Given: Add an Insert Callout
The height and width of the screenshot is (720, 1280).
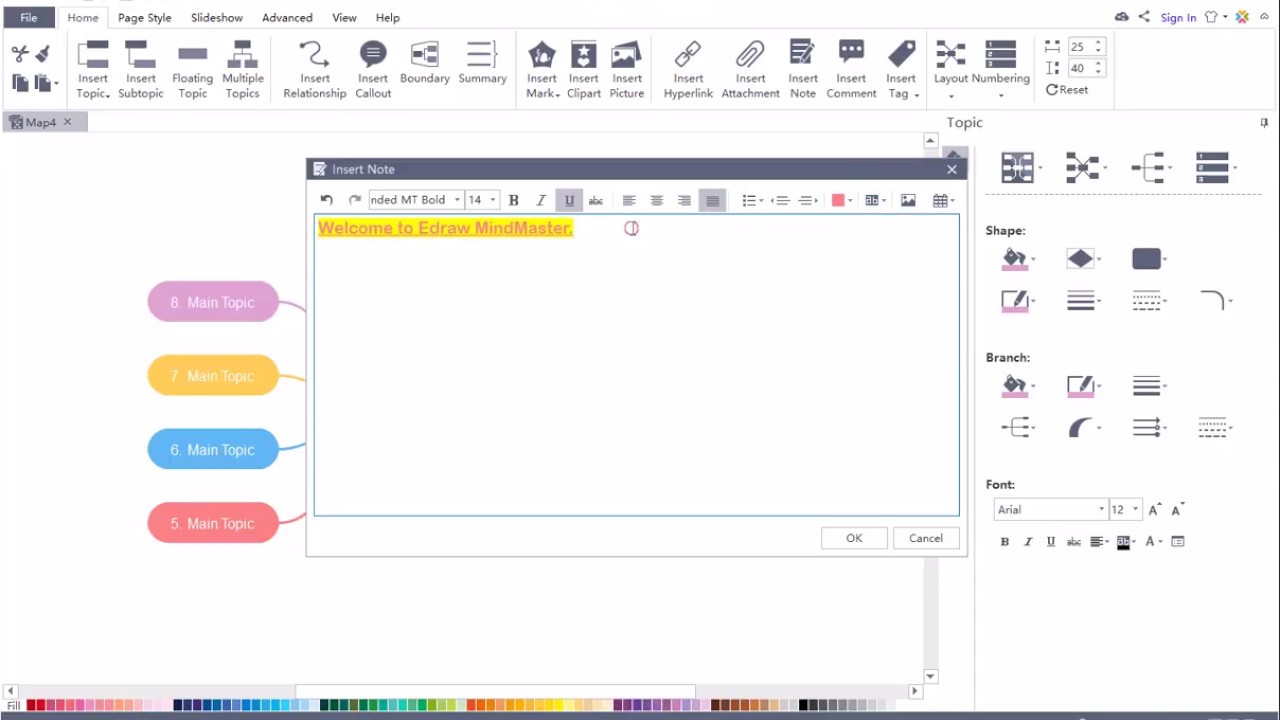Looking at the screenshot, I should point(373,70).
